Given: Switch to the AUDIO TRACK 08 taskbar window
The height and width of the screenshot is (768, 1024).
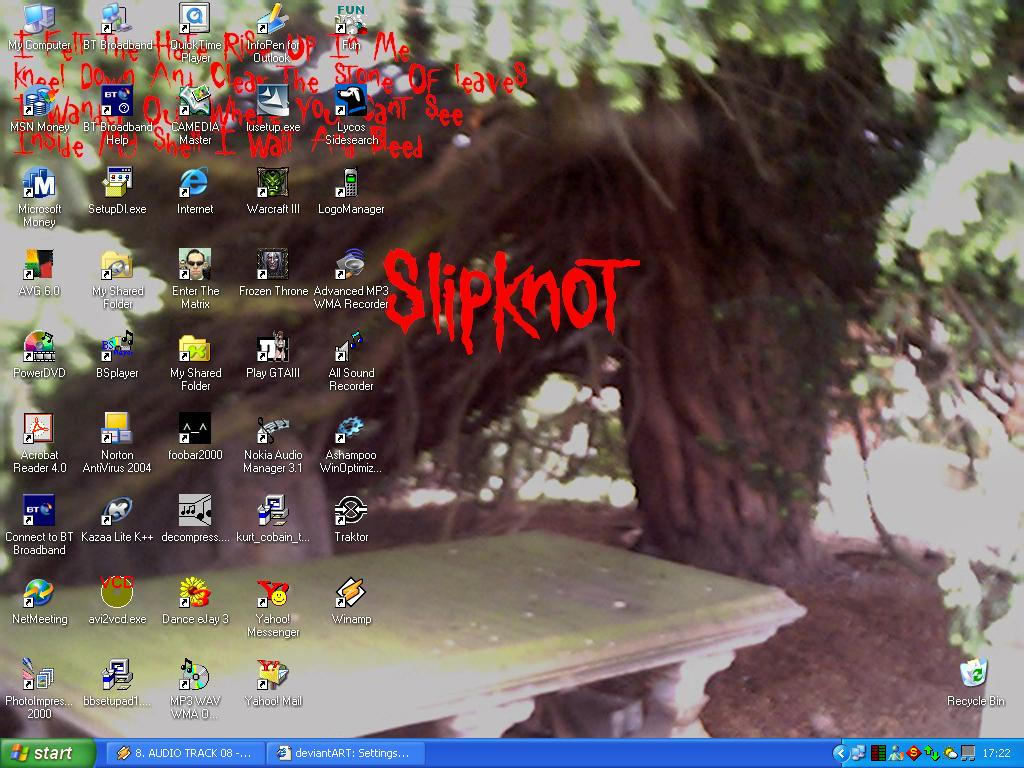Looking at the screenshot, I should (185, 754).
